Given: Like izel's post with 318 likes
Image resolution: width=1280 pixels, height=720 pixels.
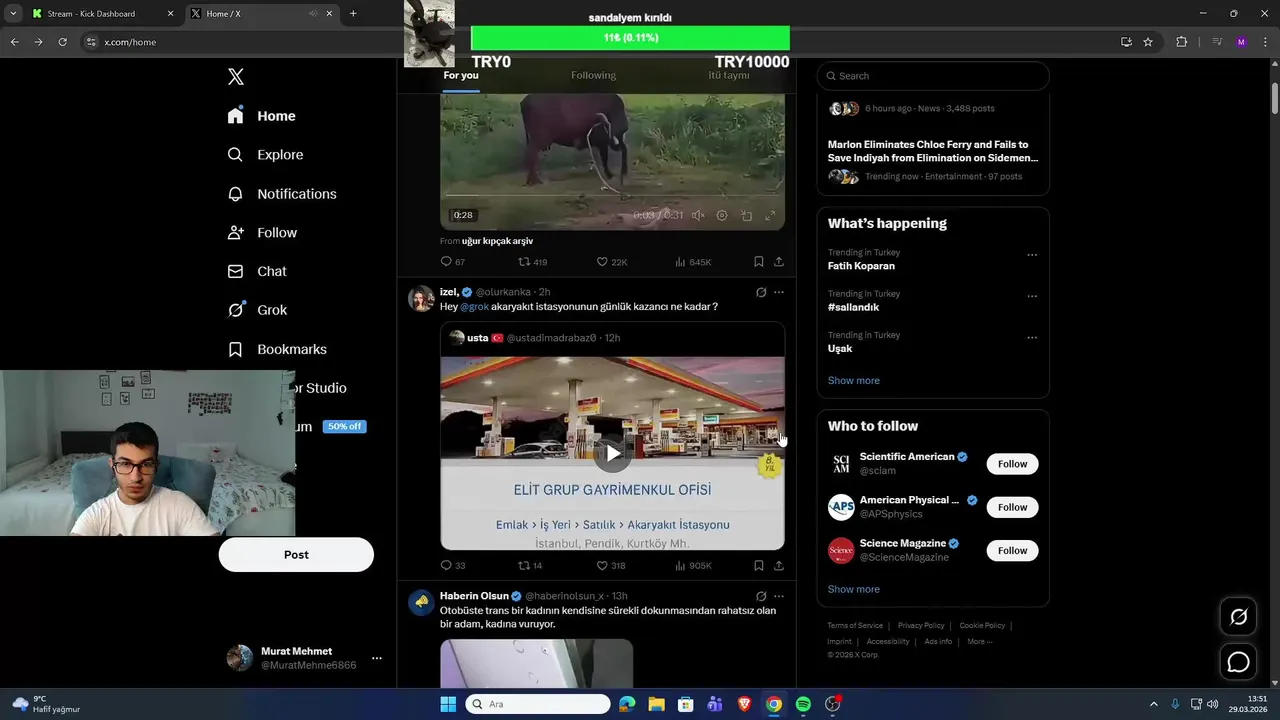Looking at the screenshot, I should coord(611,565).
